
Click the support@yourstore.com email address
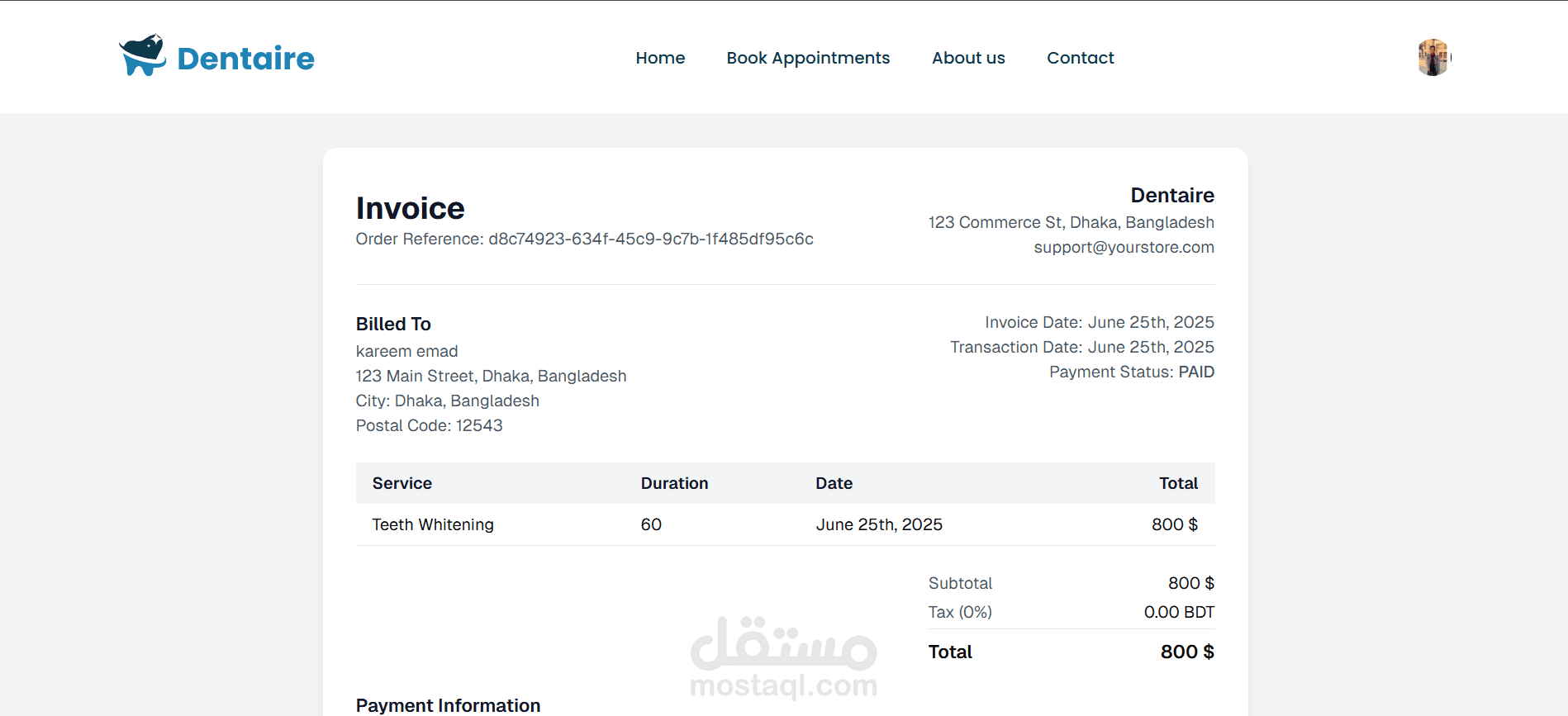point(1124,247)
